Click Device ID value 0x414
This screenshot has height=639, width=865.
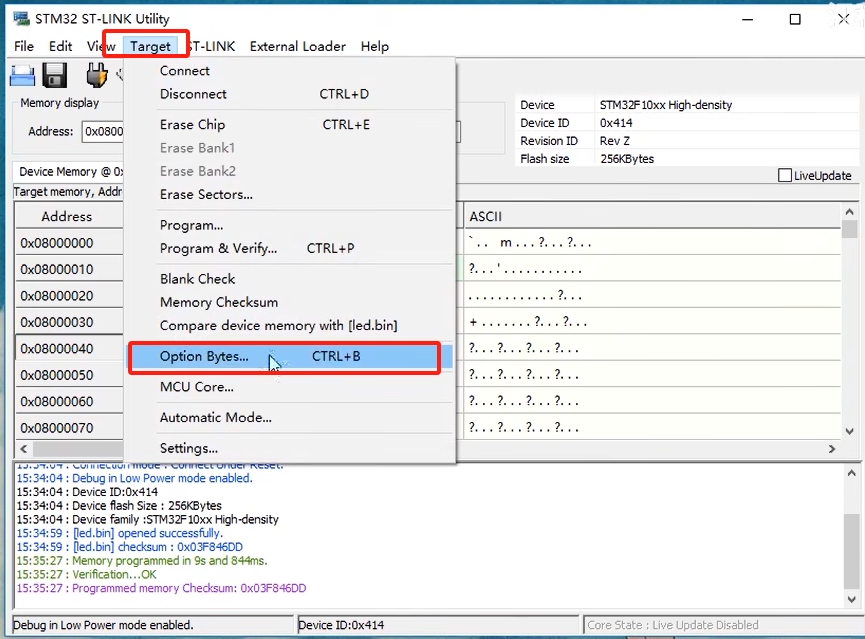coord(616,123)
